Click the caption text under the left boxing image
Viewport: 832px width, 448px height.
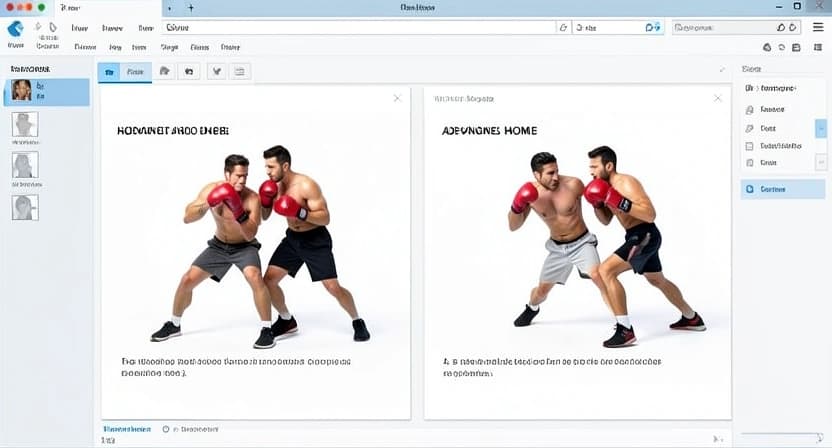[x=236, y=367]
